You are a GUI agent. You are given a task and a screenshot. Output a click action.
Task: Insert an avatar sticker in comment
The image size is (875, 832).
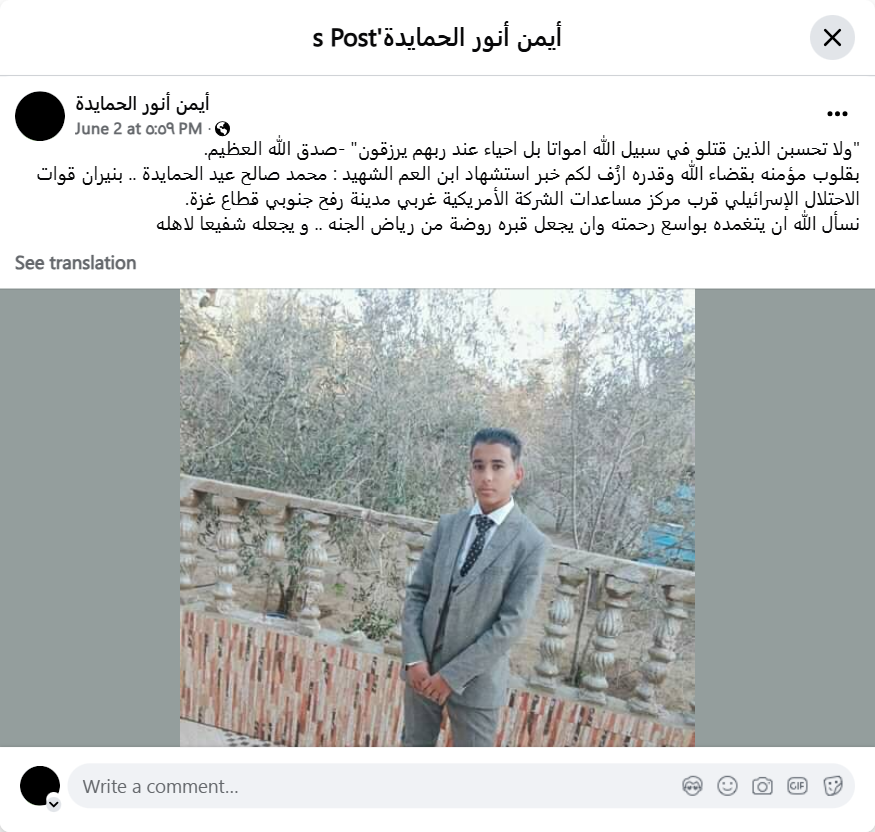tap(692, 786)
